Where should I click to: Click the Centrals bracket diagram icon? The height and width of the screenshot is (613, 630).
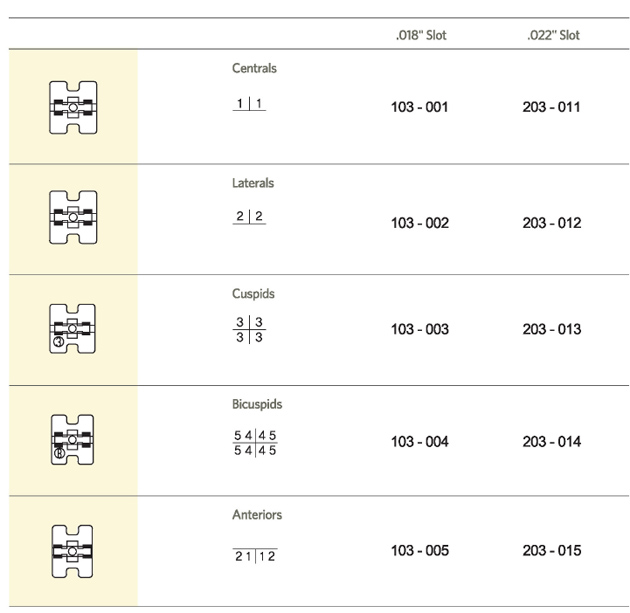click(73, 107)
